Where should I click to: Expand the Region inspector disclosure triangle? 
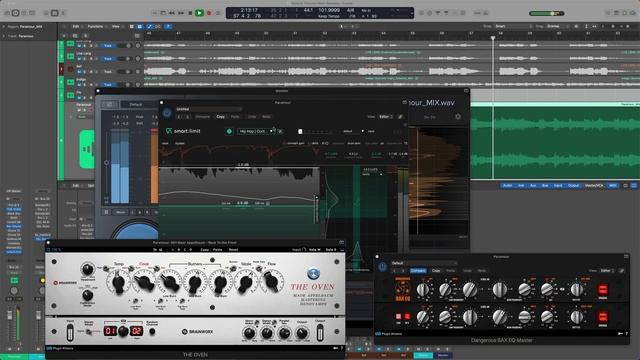click(4, 27)
